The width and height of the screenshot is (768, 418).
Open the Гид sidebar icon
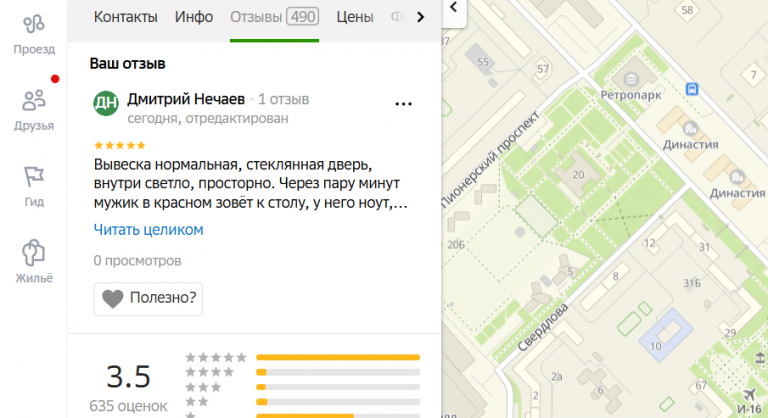click(34, 187)
